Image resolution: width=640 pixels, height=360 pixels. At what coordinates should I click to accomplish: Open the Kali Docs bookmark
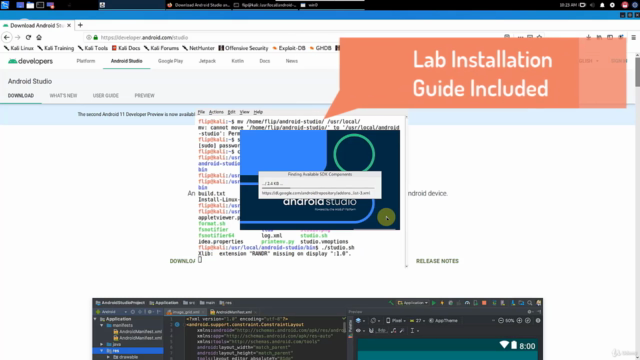coord(126,48)
